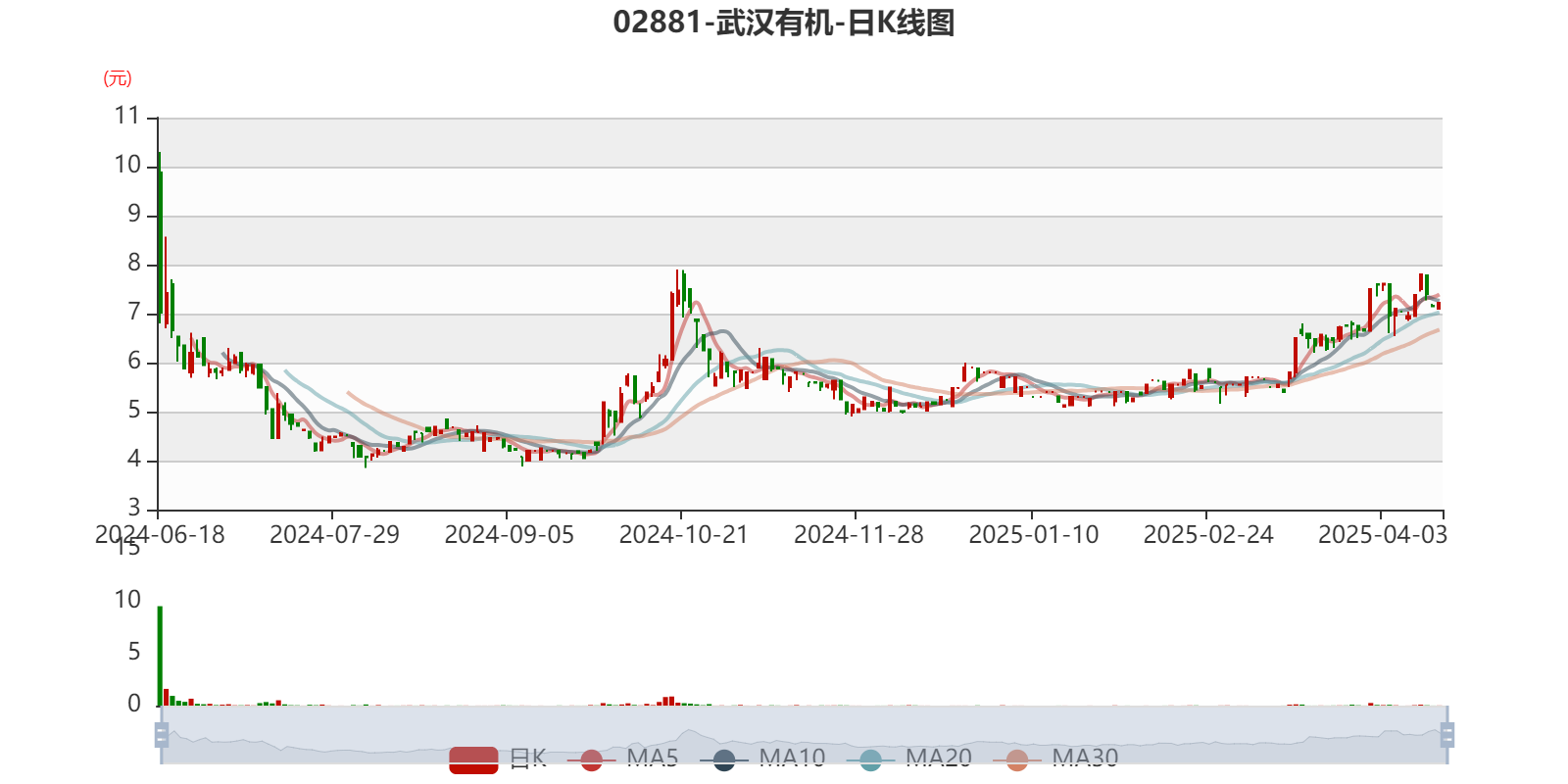Grab the left data zoom slider handle
Screen dimensions: 1568x784
coord(162,735)
